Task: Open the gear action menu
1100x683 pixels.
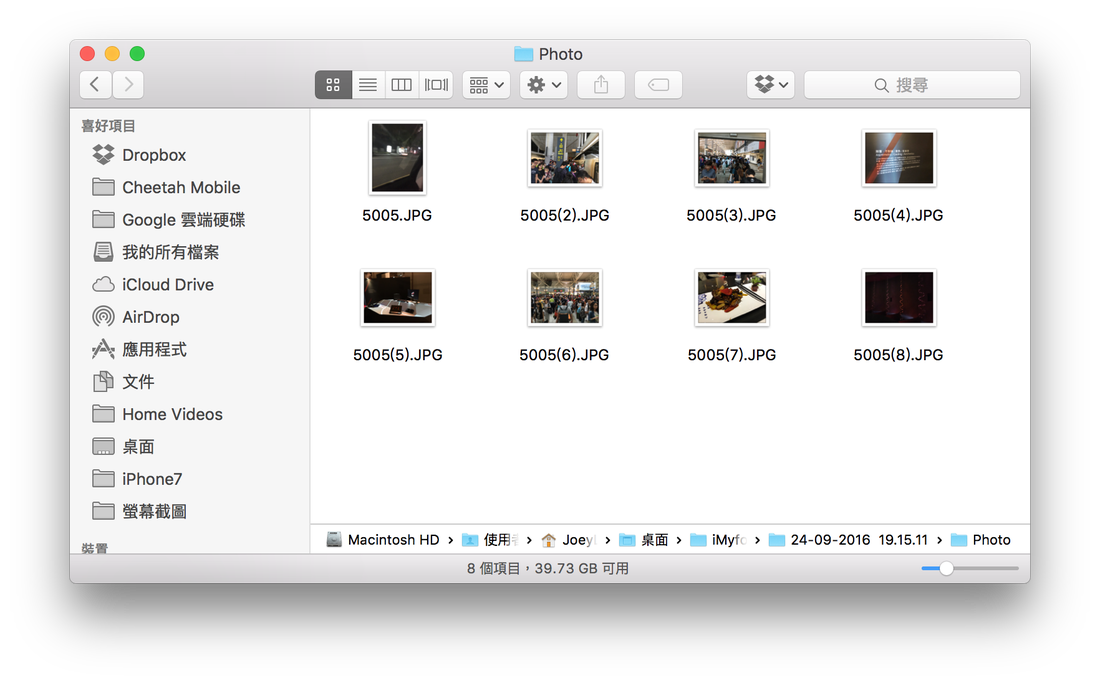Action: tap(544, 85)
